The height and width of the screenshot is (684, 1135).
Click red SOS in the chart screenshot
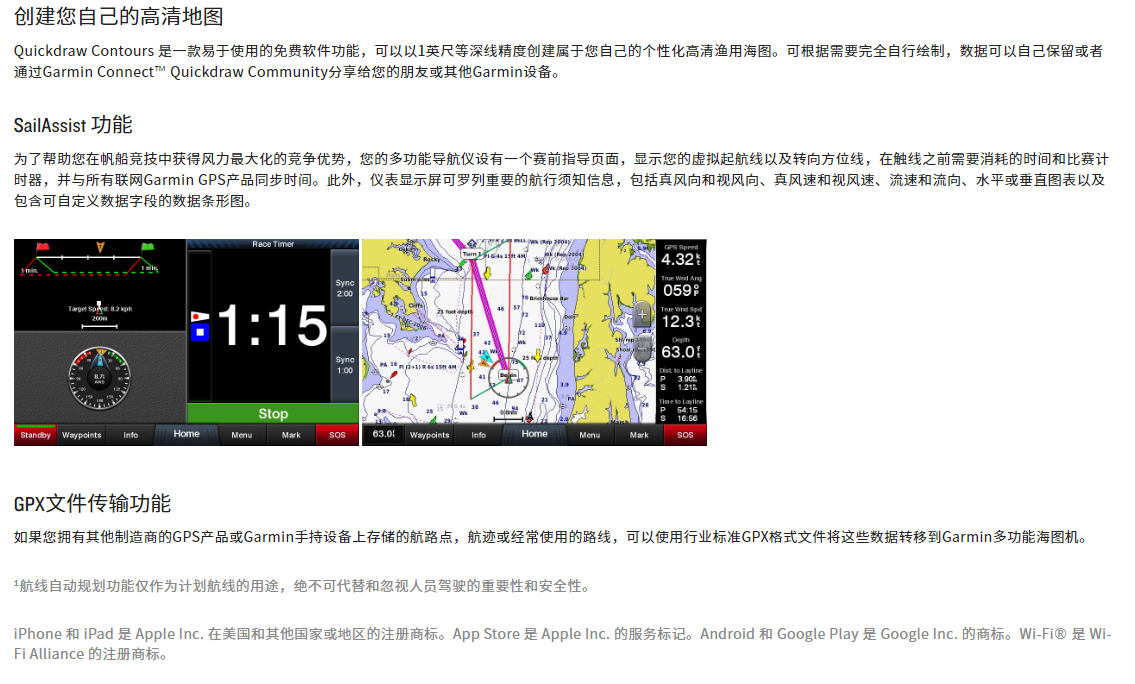685,435
